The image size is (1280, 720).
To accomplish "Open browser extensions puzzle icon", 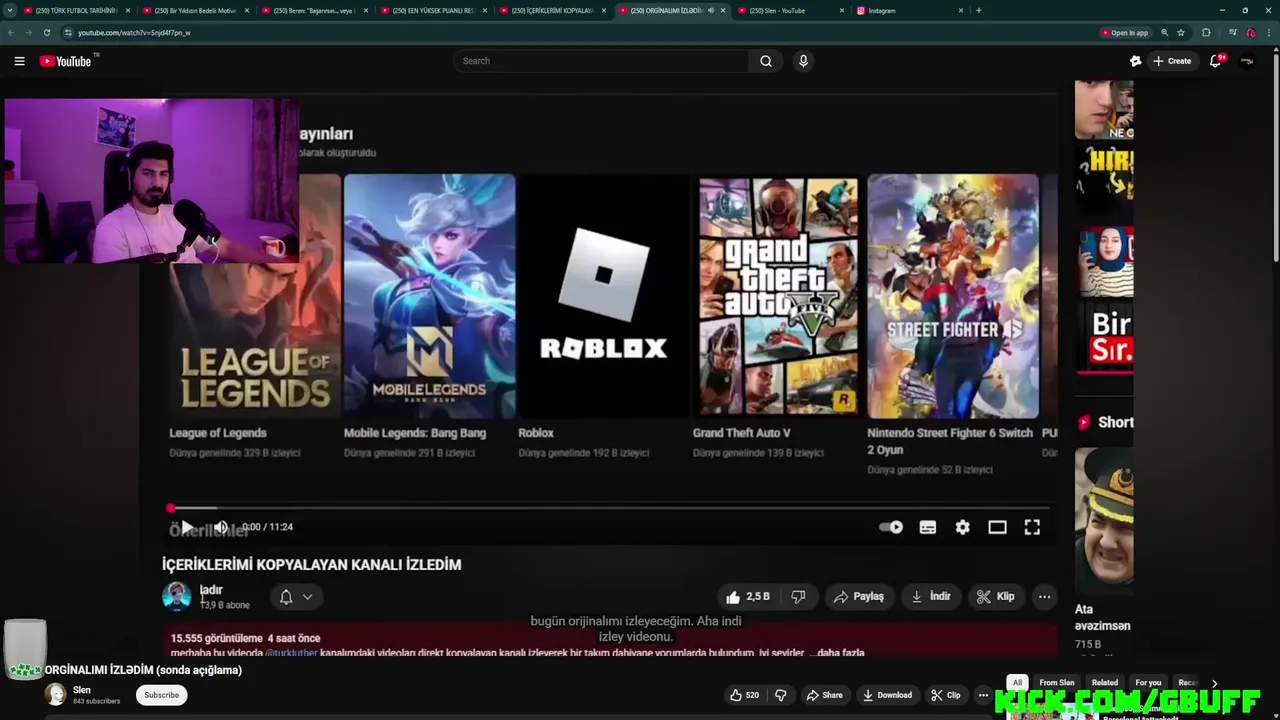I will 1206,32.
